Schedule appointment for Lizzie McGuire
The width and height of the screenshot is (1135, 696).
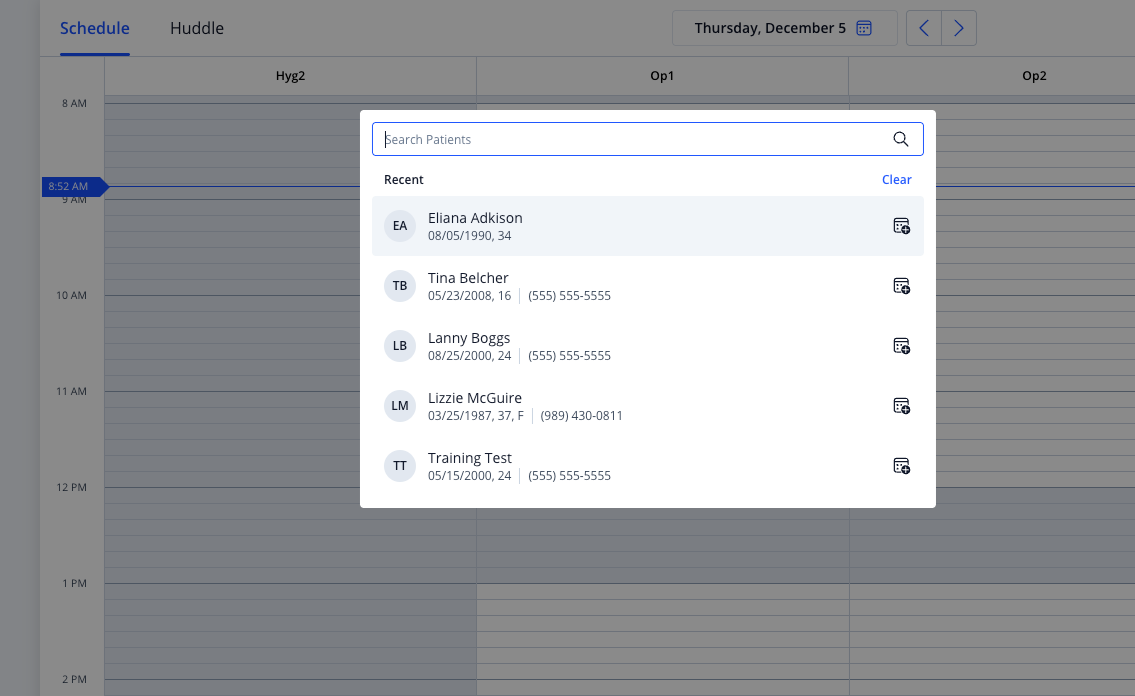click(901, 406)
